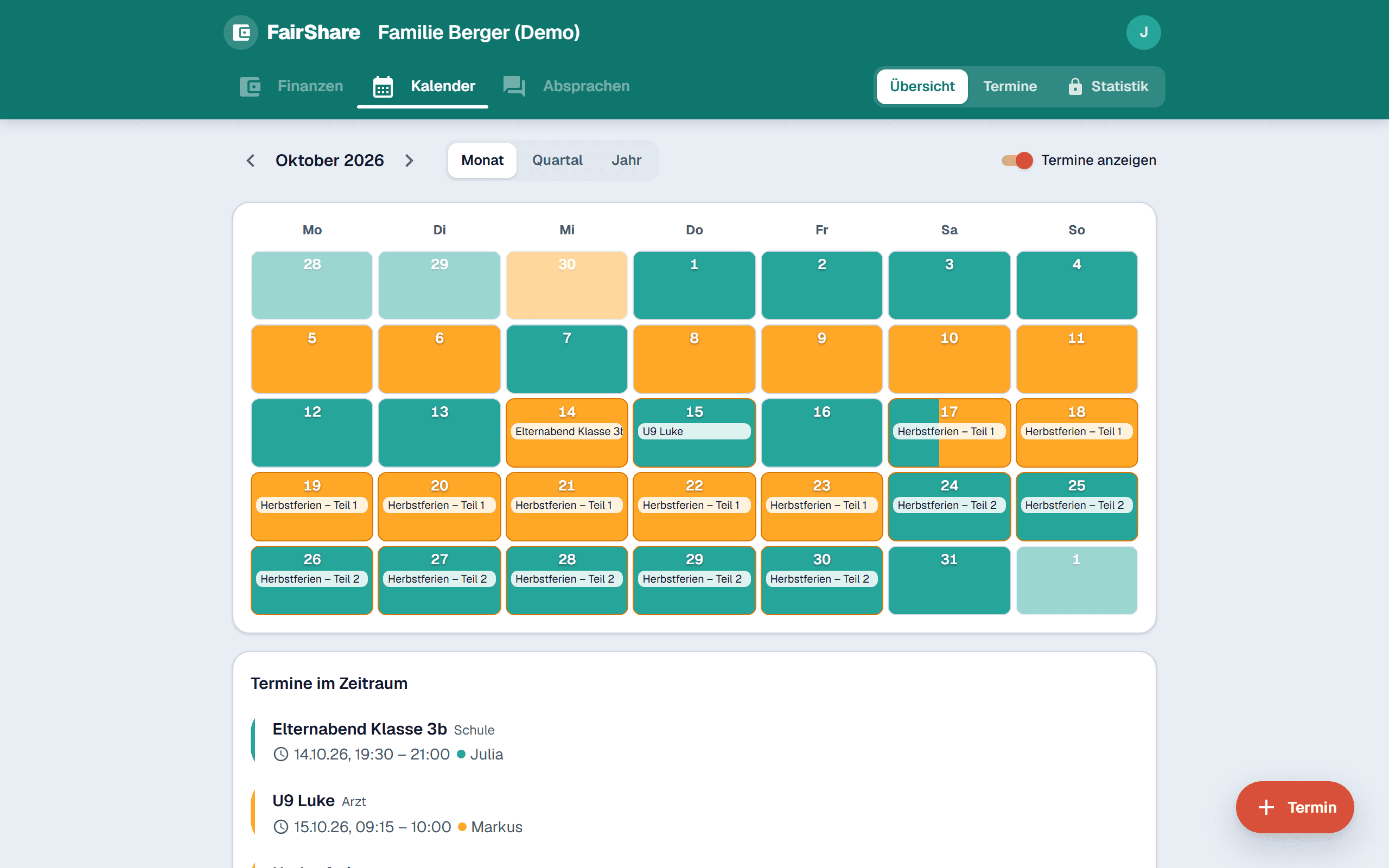
Task: Switch to Übersicht view
Action: click(922, 87)
